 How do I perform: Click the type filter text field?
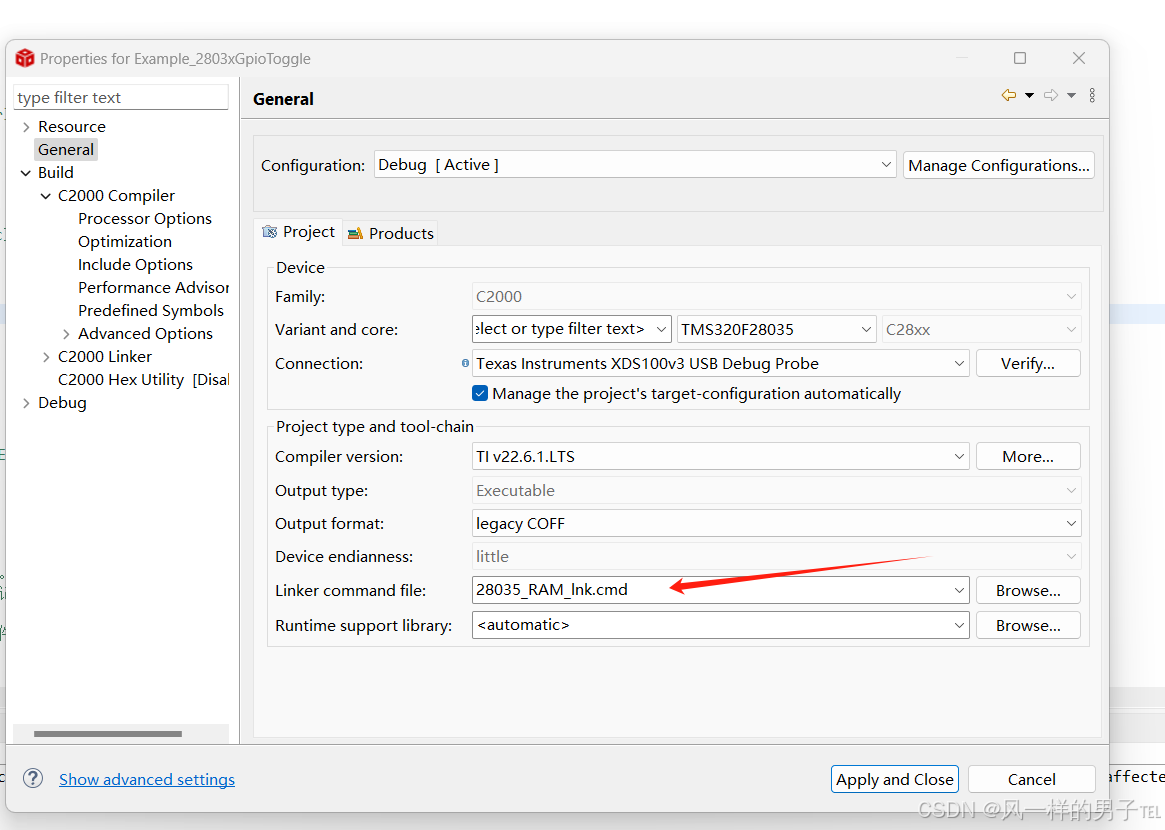121,97
